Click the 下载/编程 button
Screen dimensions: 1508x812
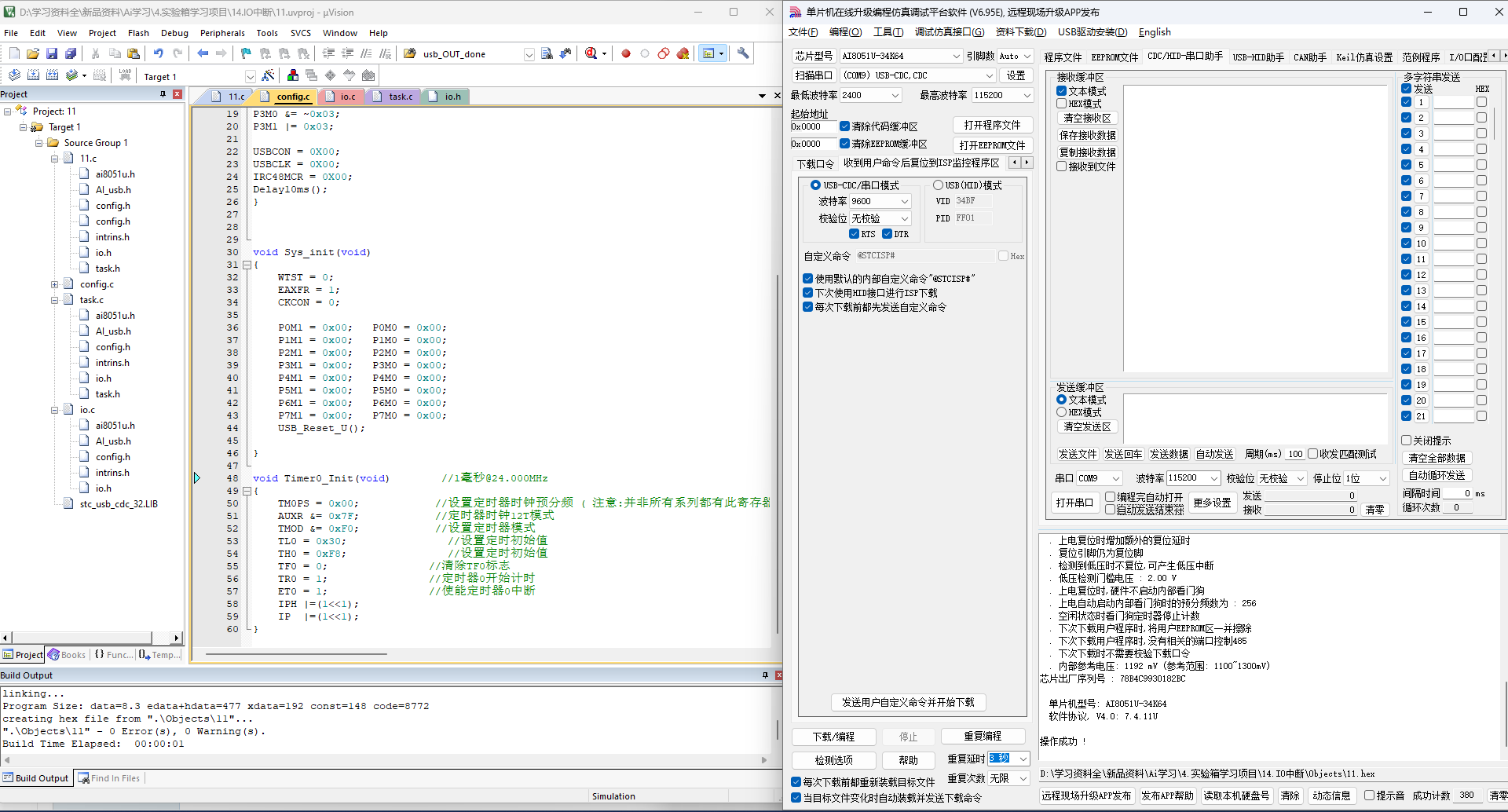(833, 737)
